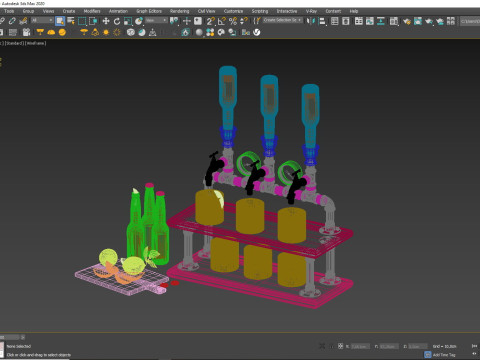Open the Modifiers menu
The image size is (480, 360).
92,11
